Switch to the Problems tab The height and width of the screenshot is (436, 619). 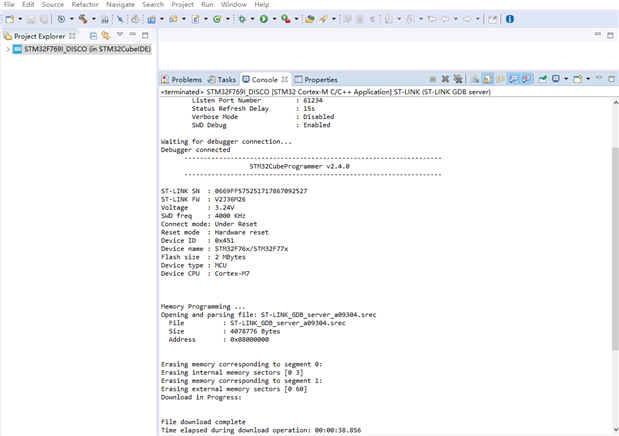(x=182, y=79)
